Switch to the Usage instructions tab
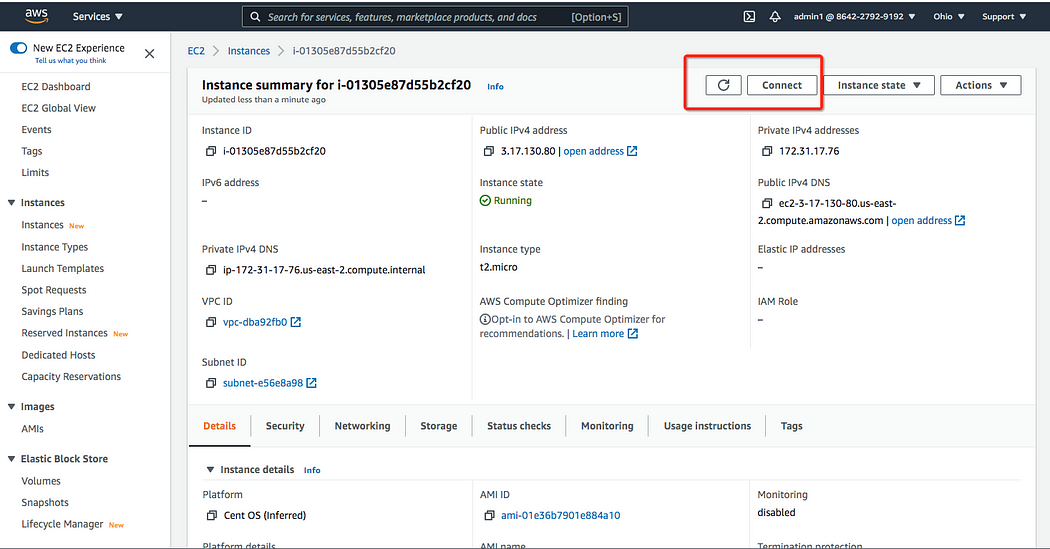Image resolution: width=1050 pixels, height=549 pixels. click(707, 426)
